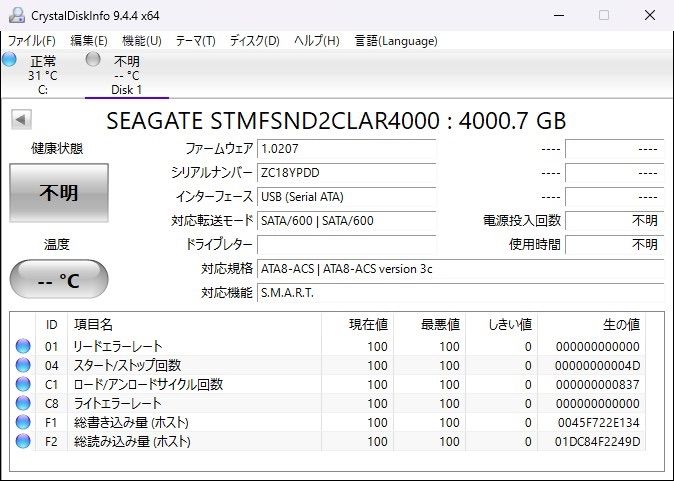Click the 不明 health status button

59,192
